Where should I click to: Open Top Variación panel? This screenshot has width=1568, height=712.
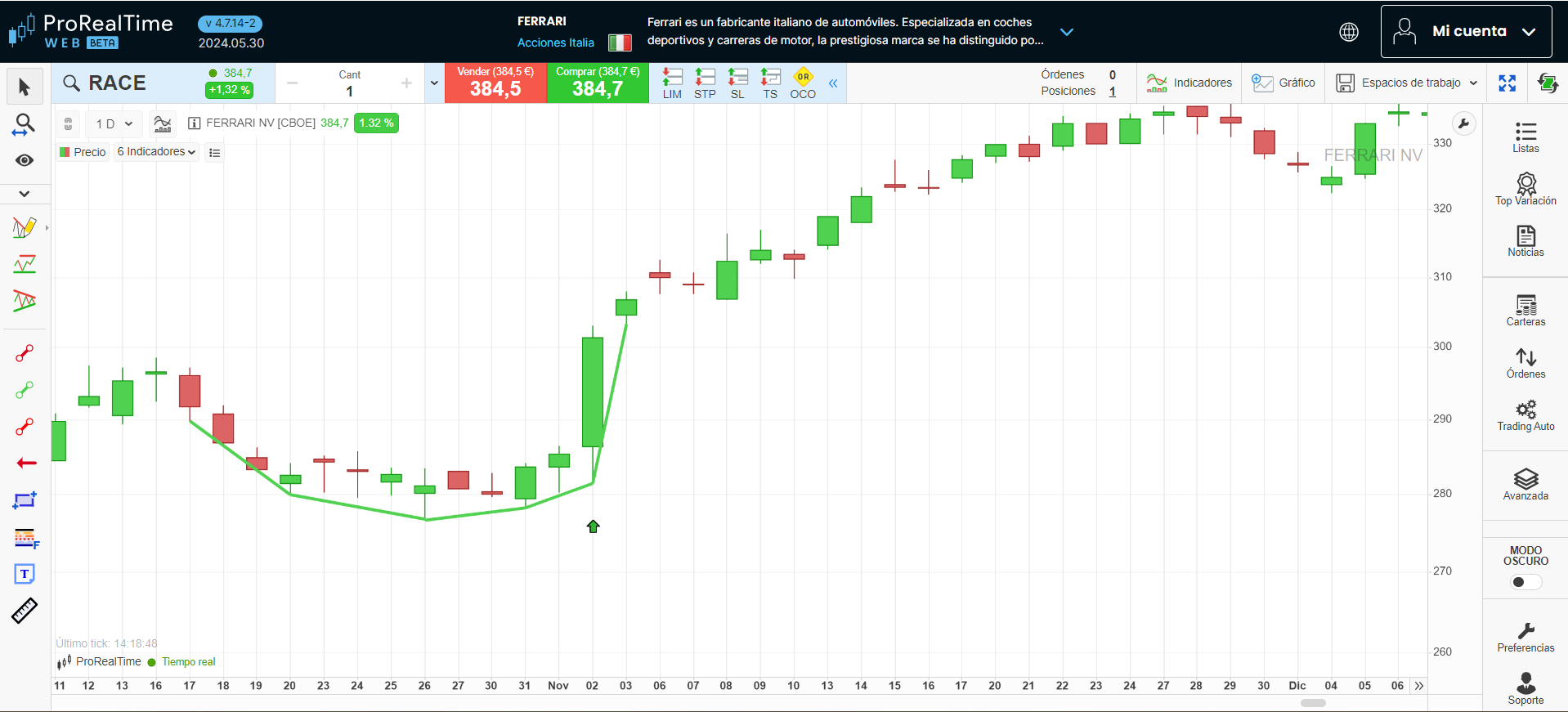point(1525,189)
